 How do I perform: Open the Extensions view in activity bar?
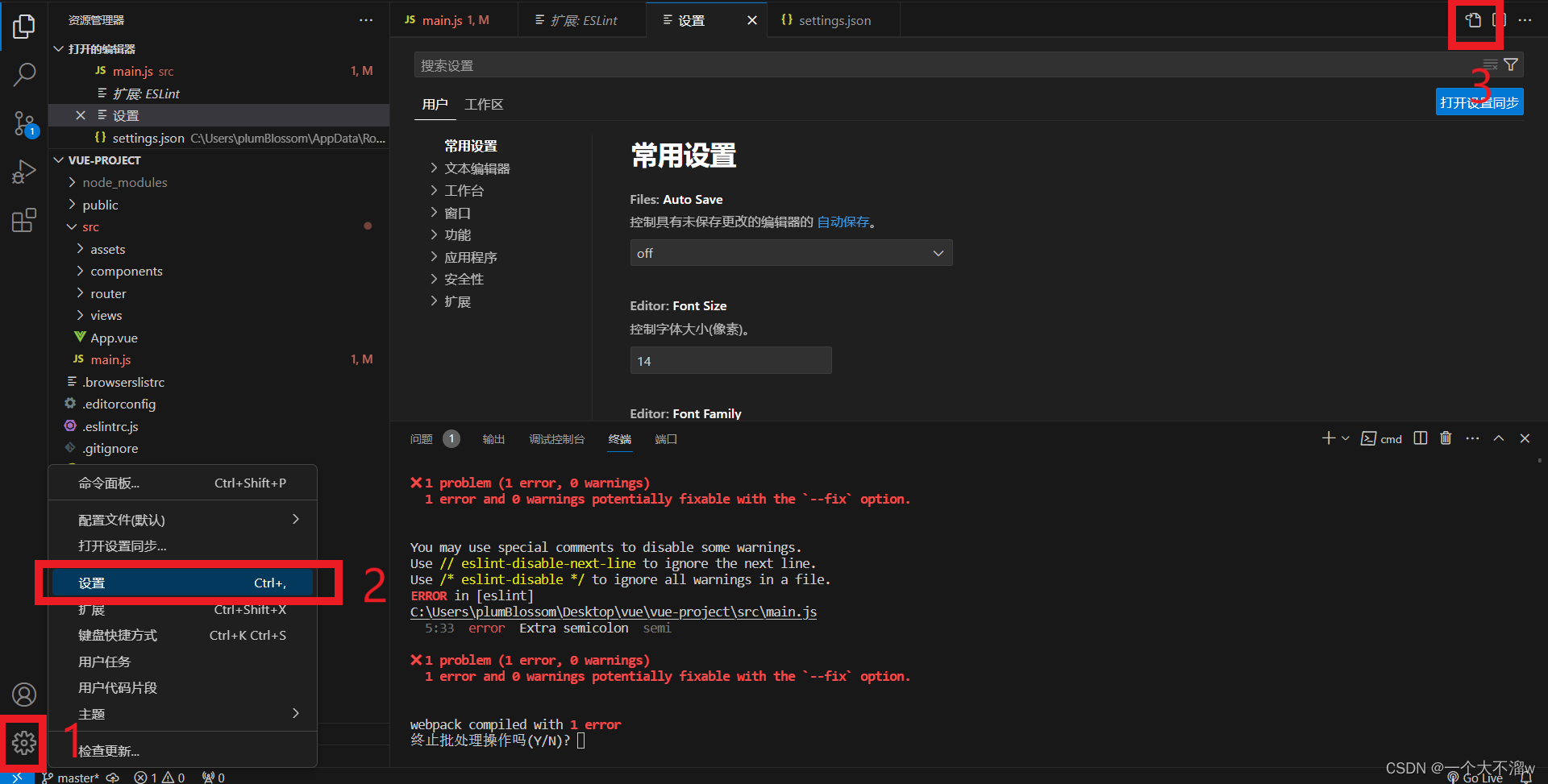point(24,220)
